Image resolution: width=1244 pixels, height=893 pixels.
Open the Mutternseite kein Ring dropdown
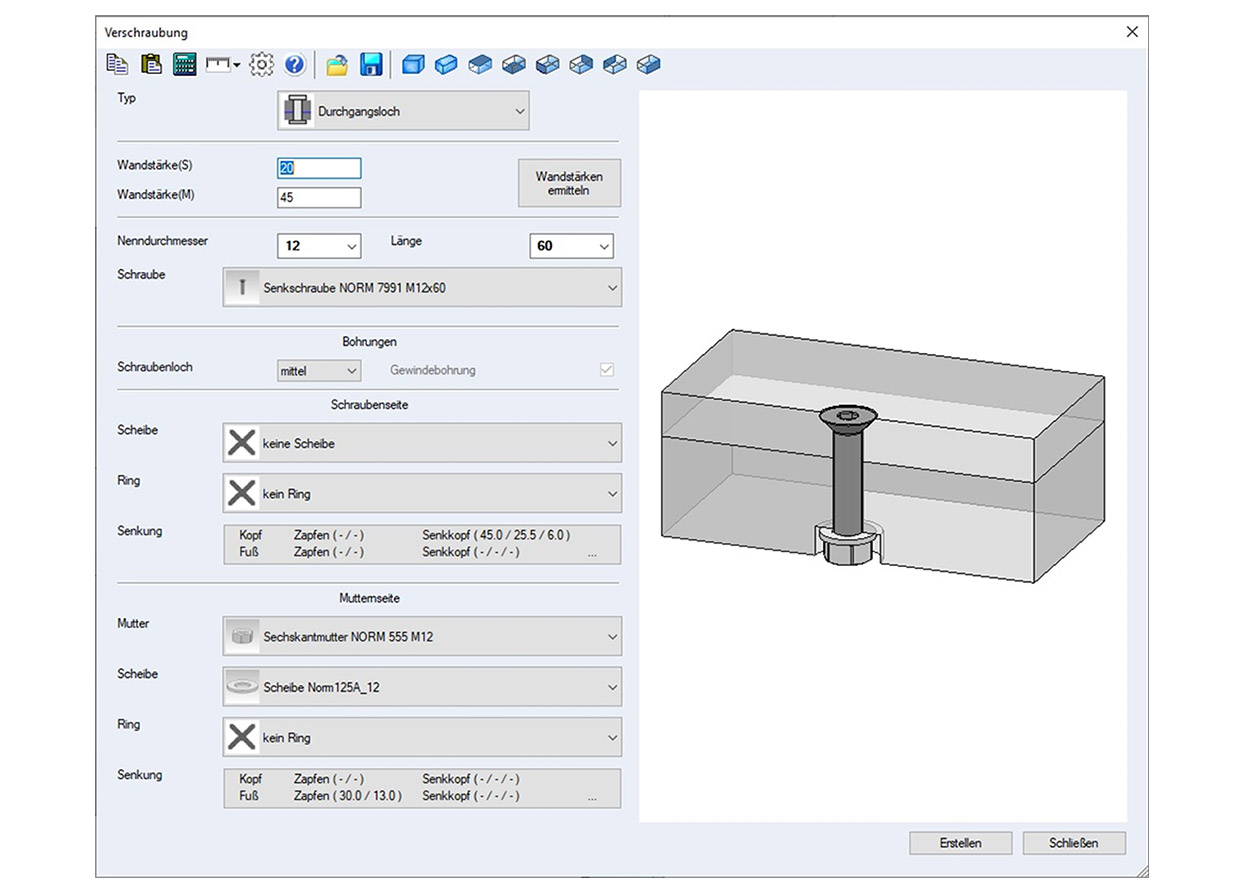click(422, 737)
